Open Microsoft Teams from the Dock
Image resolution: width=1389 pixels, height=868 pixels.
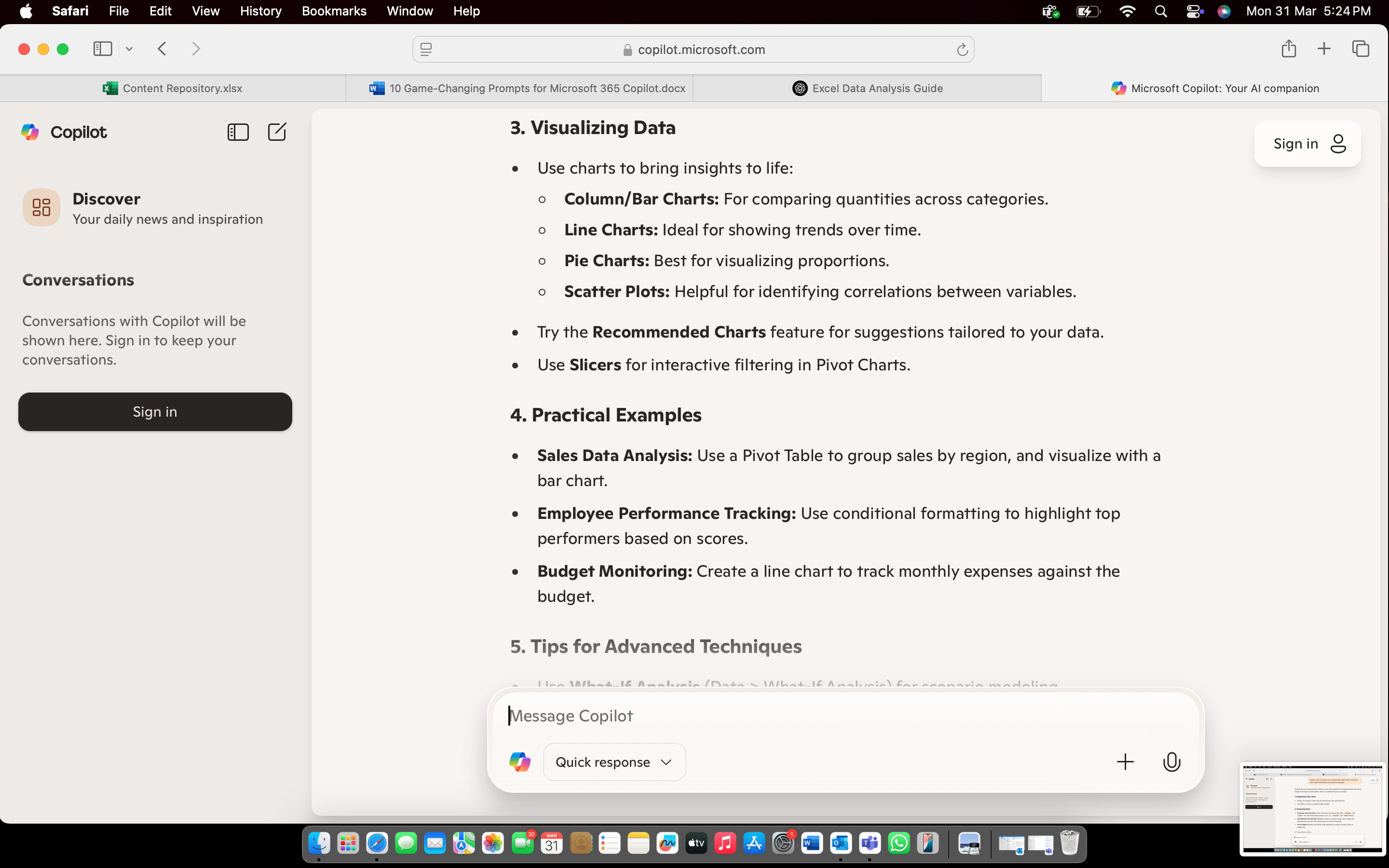click(x=870, y=843)
